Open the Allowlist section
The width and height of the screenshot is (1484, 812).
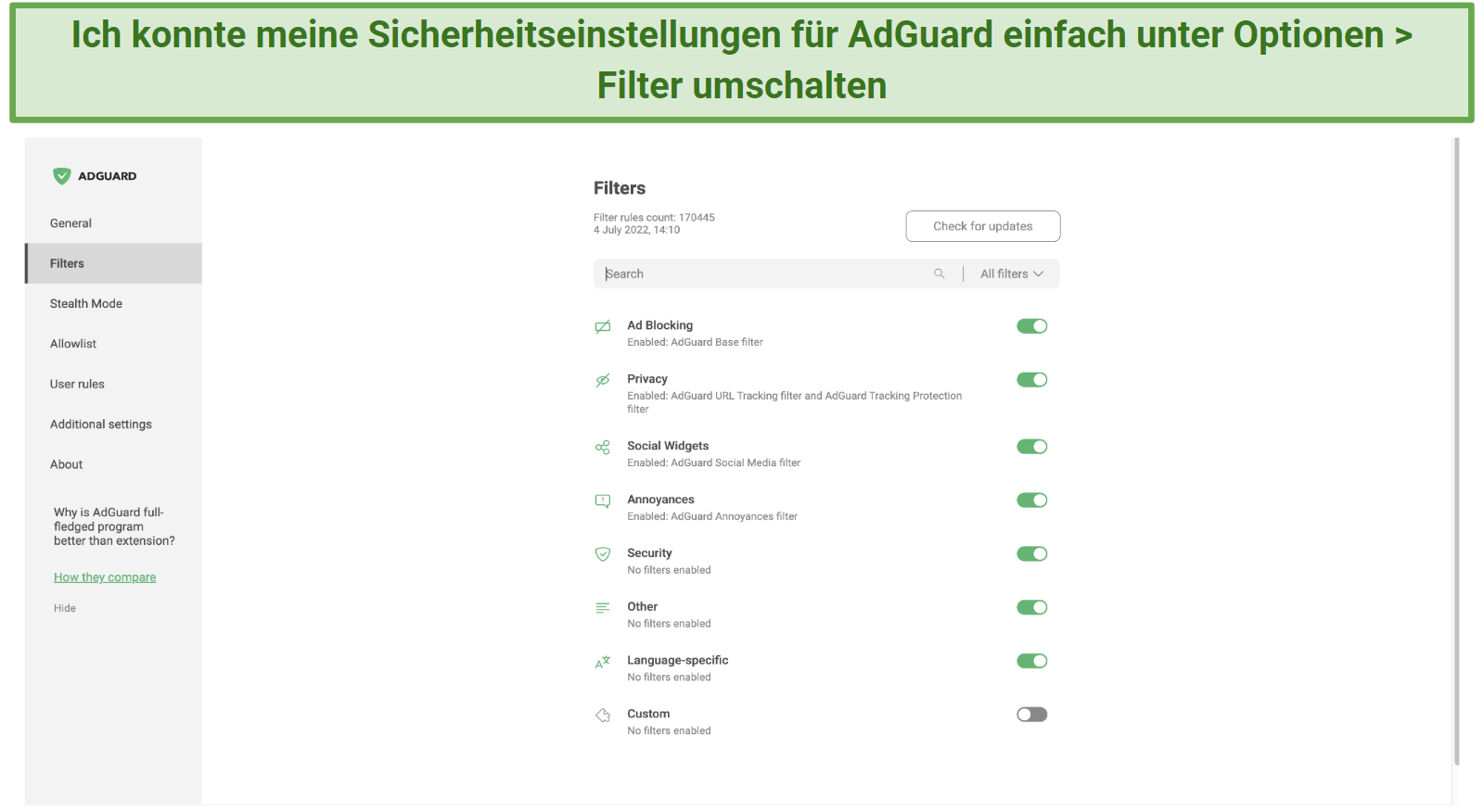[x=113, y=344]
